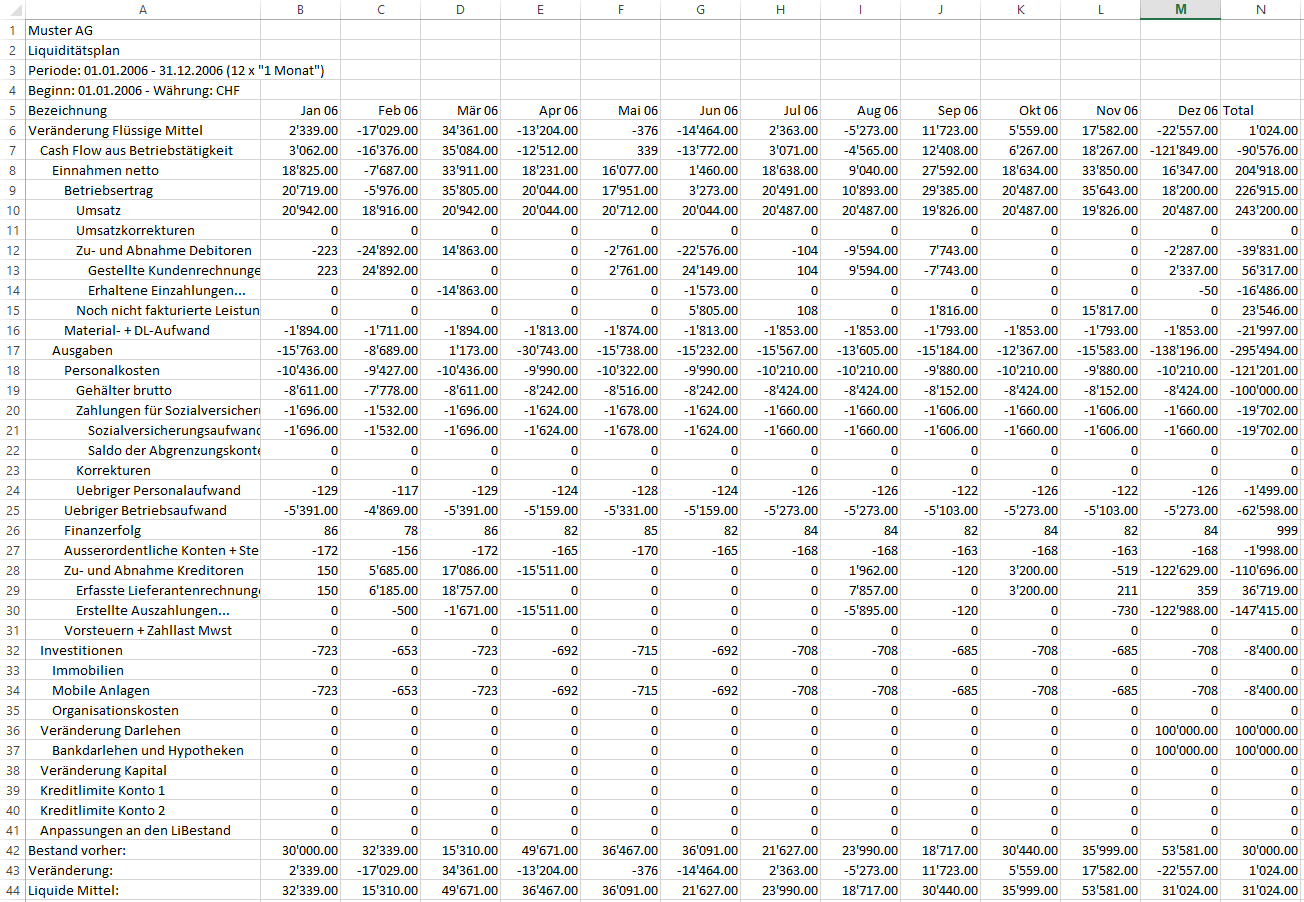Click the row 44 header number
This screenshot has width=1304, height=902.
coord(12,890)
